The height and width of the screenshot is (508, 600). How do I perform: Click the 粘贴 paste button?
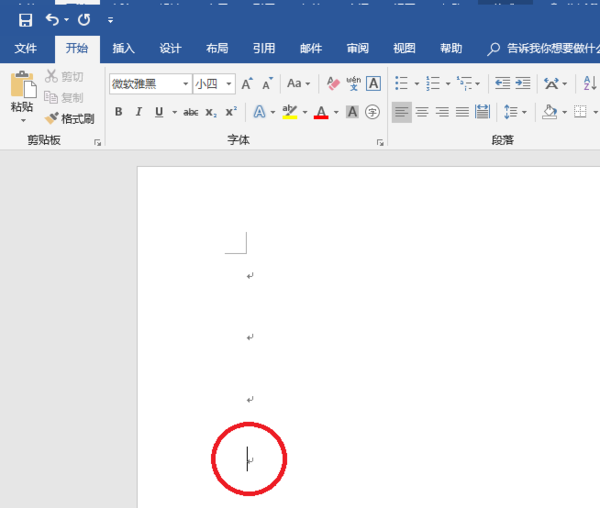pos(23,96)
